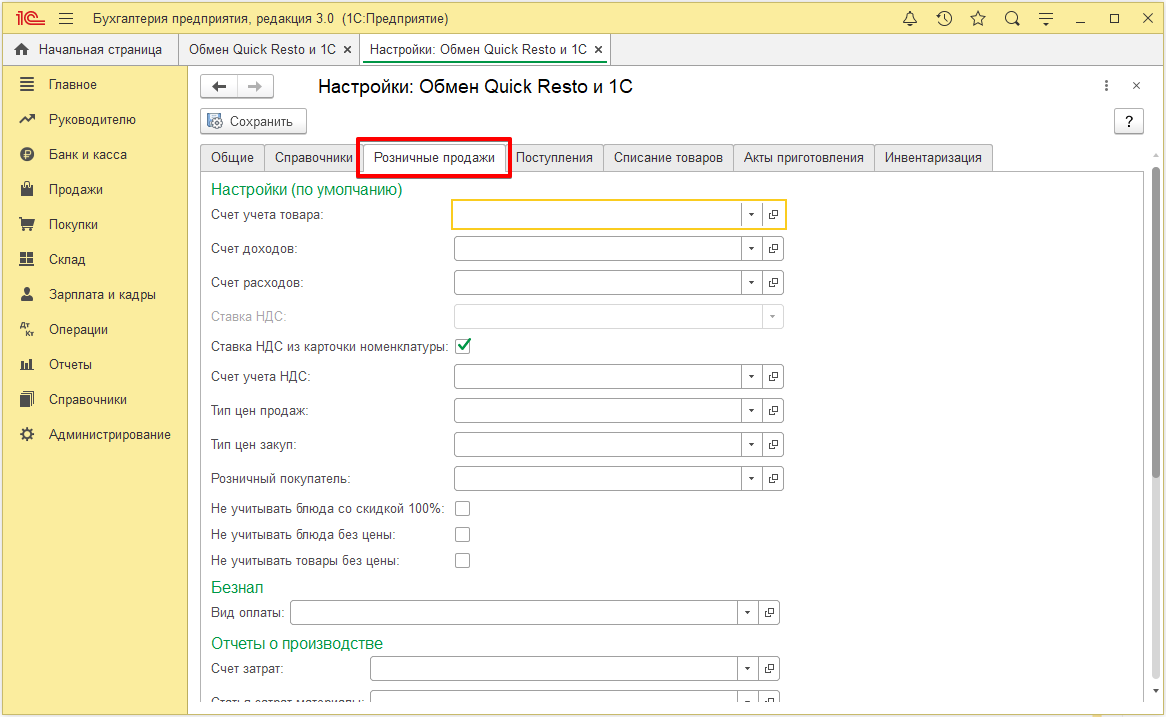Open the three-dot more actions menu
Screen dimensions: 1166x717
pyautogui.click(x=1107, y=86)
